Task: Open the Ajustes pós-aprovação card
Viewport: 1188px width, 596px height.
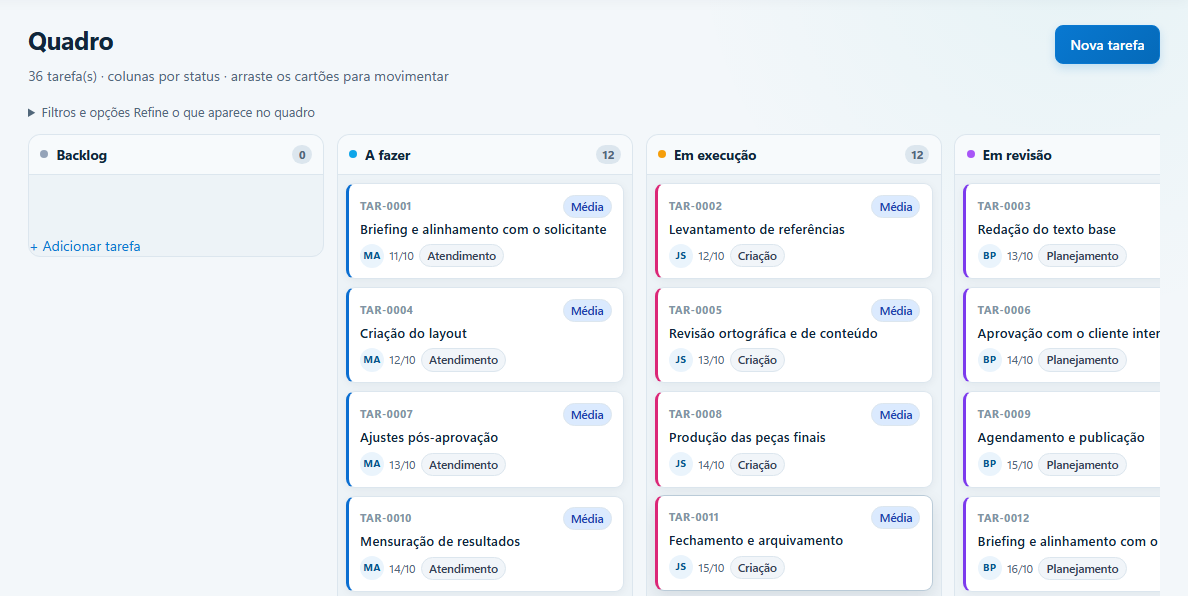Action: tap(485, 439)
